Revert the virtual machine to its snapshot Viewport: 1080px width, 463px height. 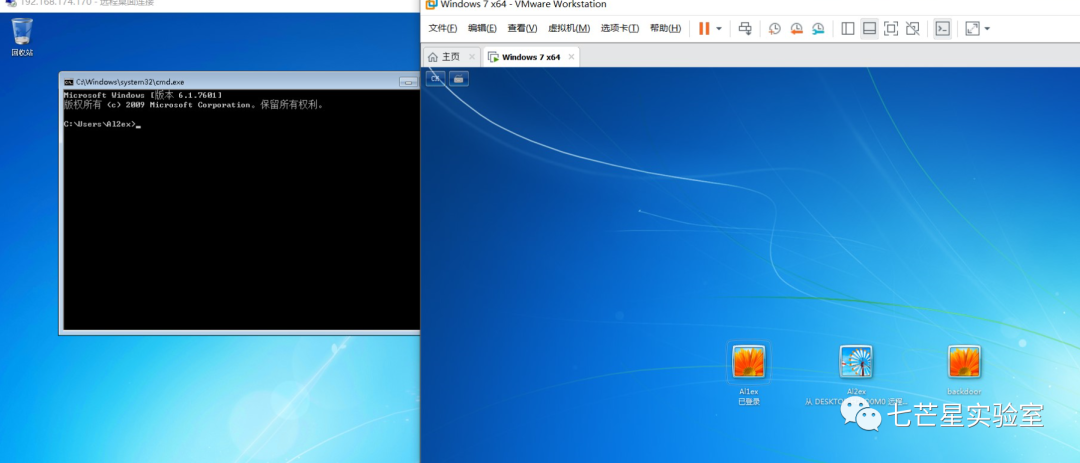[796, 29]
